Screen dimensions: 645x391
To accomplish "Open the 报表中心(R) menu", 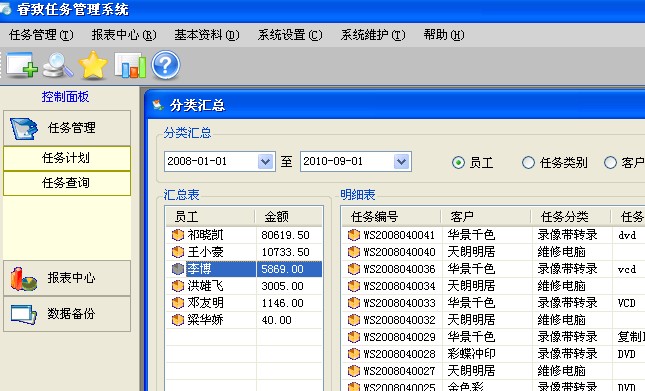I will (x=124, y=35).
